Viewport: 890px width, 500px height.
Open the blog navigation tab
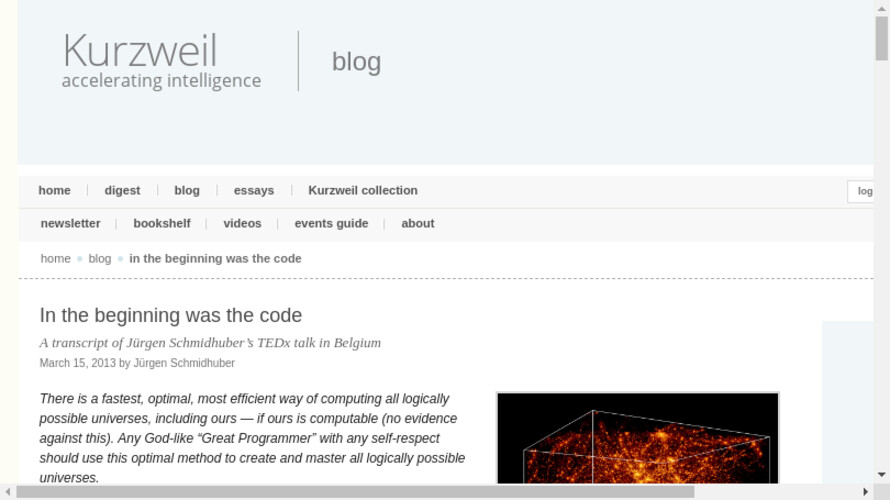[187, 190]
